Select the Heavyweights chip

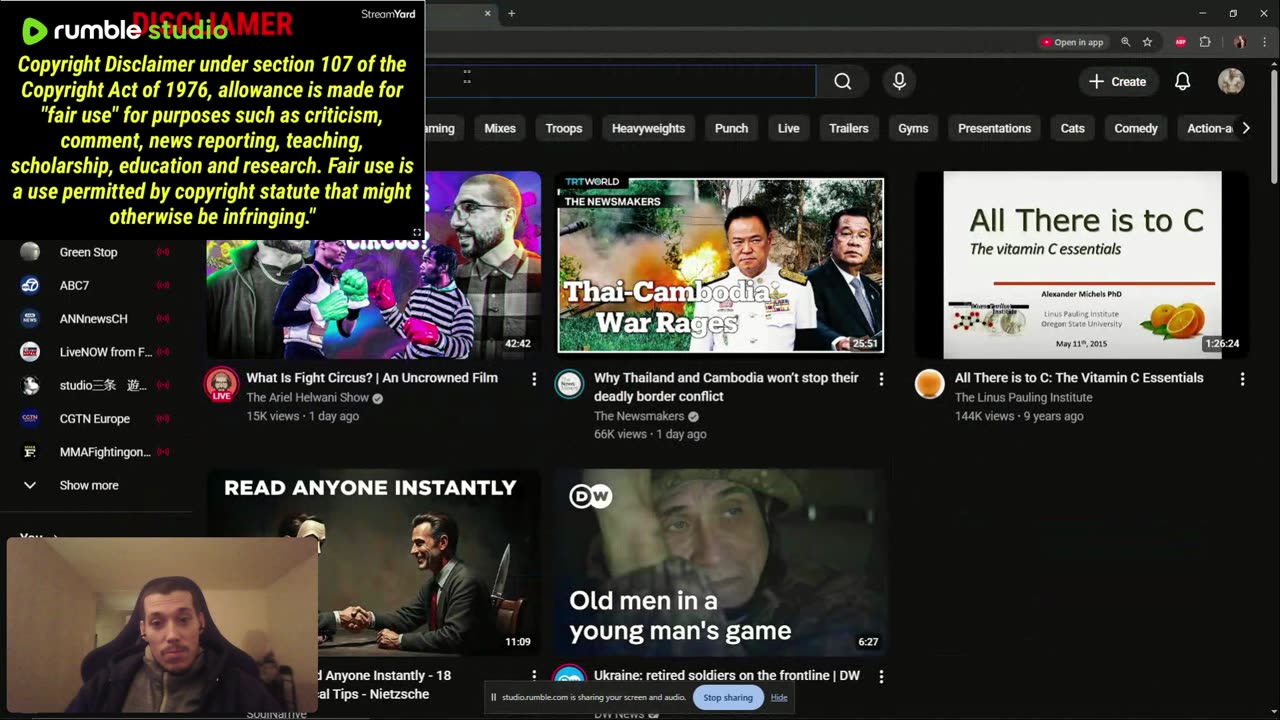[x=648, y=128]
